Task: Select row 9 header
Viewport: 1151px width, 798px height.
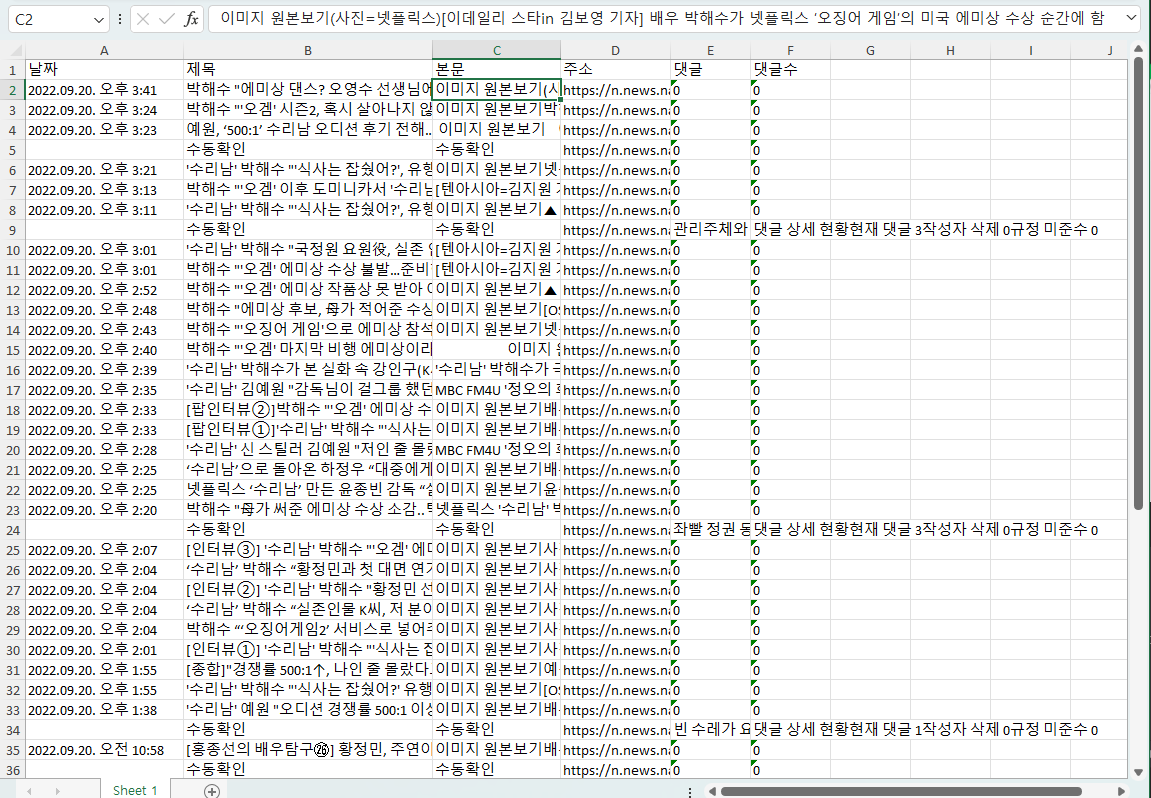Action: (x=12, y=230)
